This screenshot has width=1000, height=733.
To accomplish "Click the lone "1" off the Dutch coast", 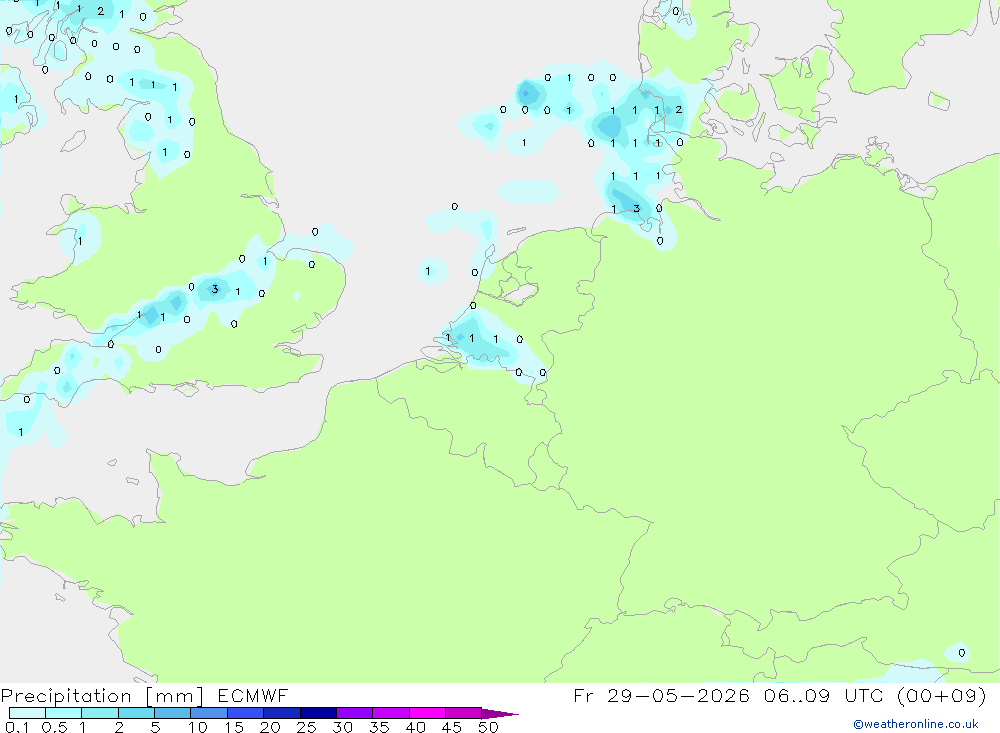I will (x=428, y=271).
